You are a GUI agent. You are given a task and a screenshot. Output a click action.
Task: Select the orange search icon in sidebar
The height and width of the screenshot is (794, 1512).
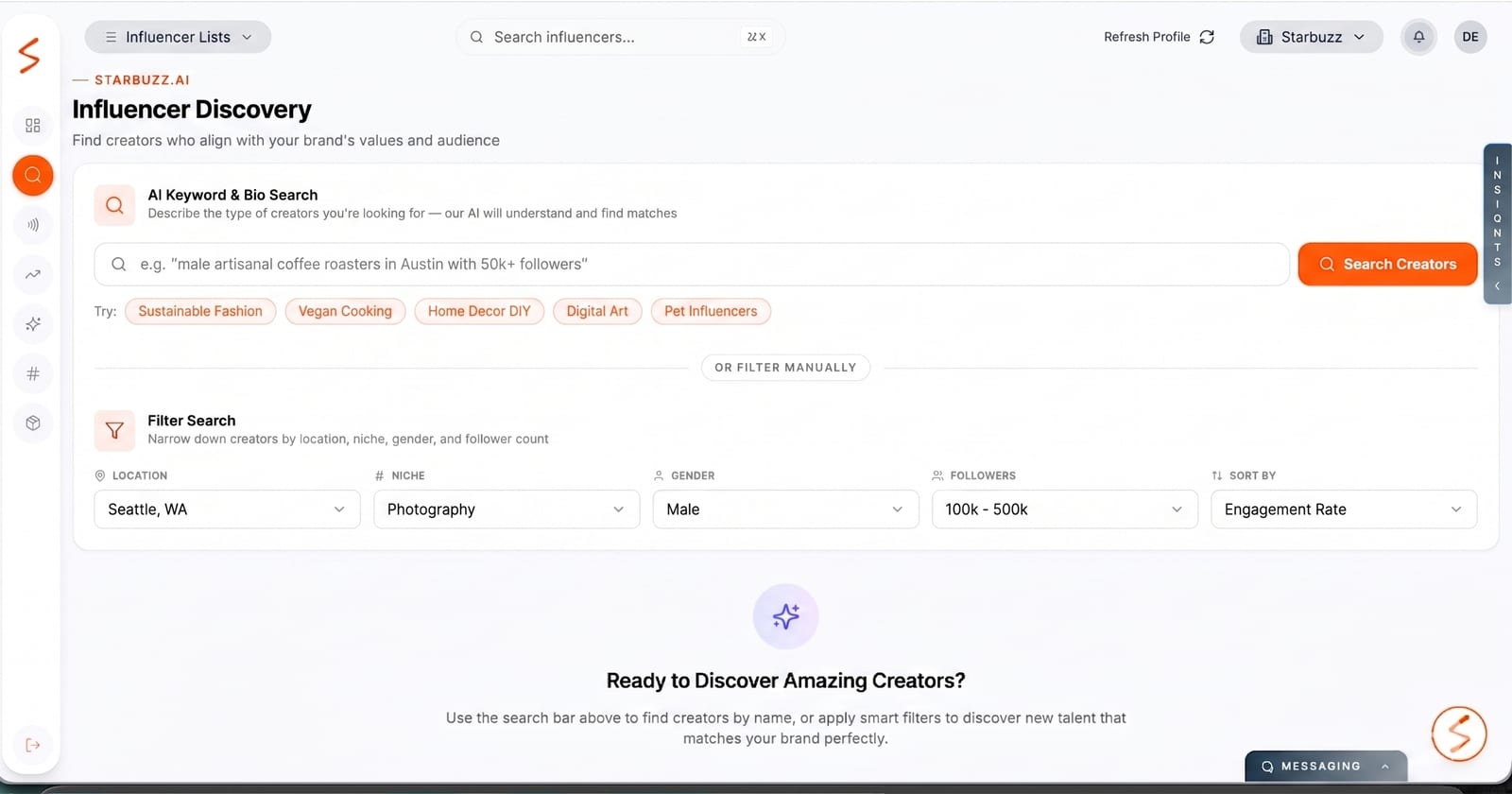point(32,175)
